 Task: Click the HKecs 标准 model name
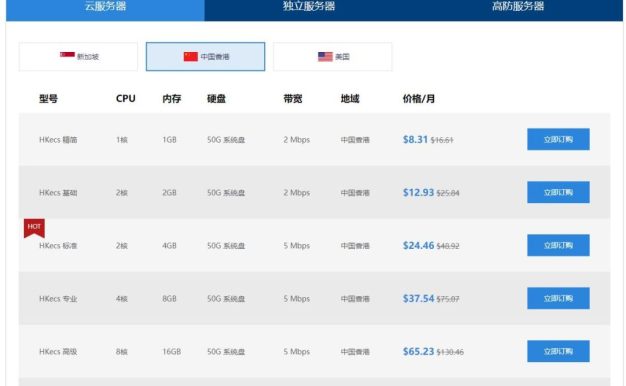coord(58,245)
